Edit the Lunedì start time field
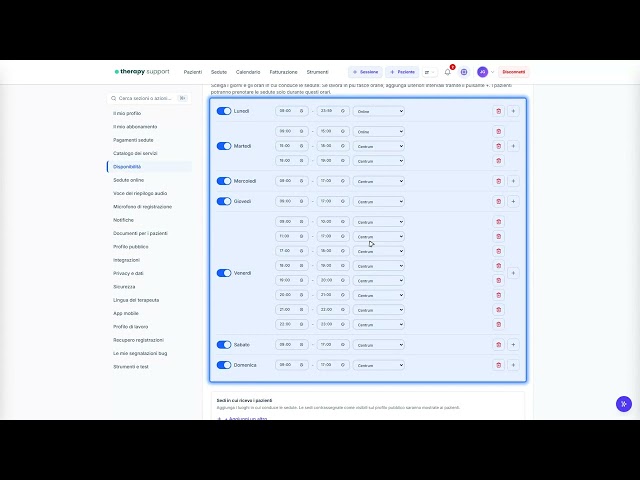This screenshot has height=480, width=640. pos(292,111)
